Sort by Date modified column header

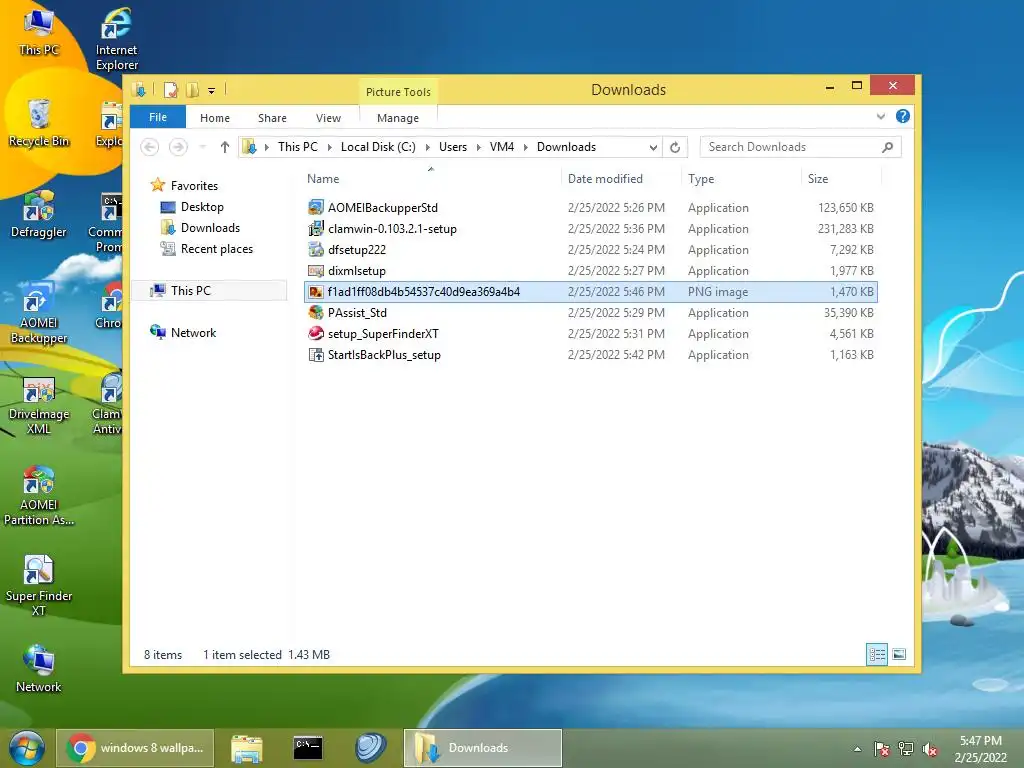[605, 178]
